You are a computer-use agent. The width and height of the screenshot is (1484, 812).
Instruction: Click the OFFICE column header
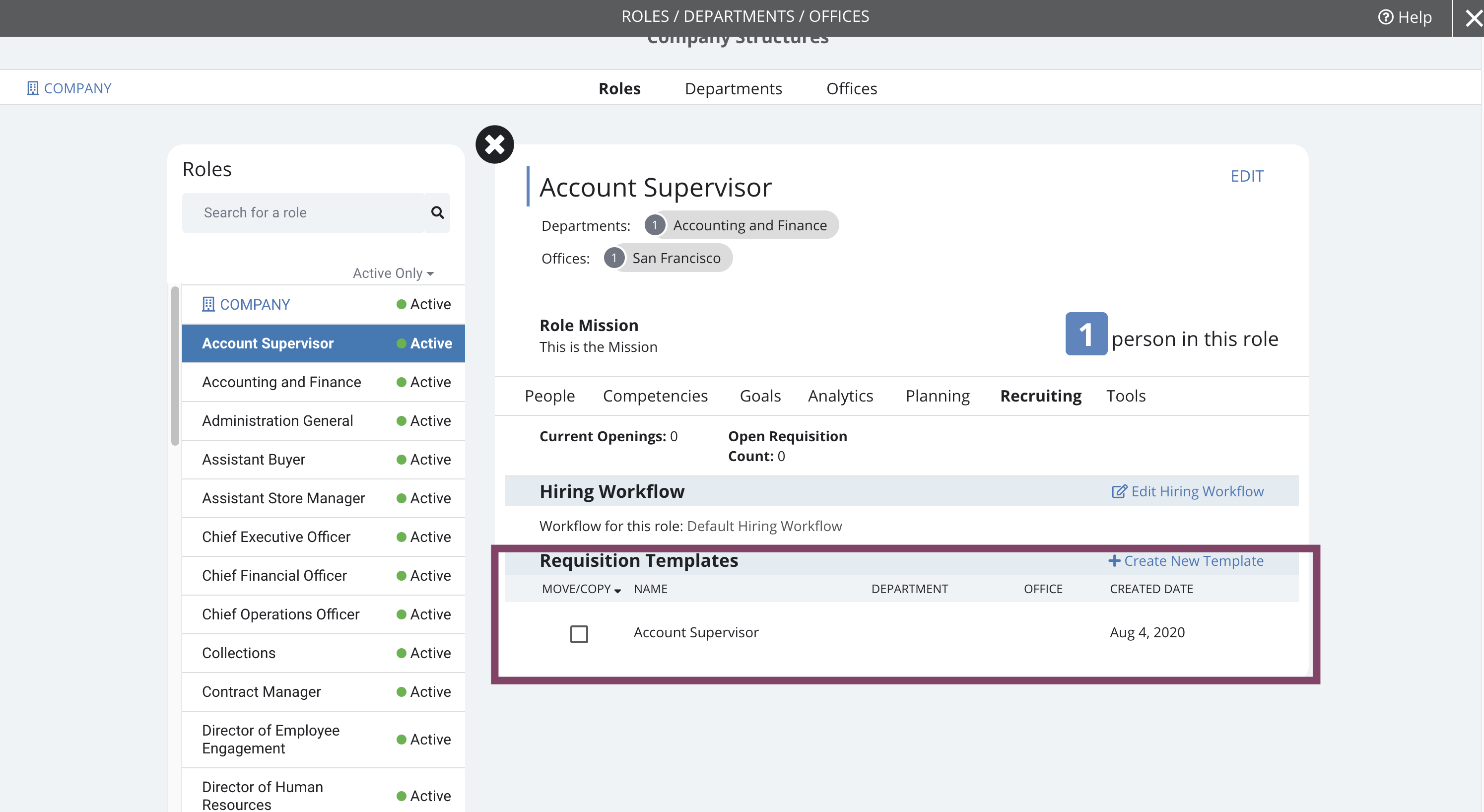1043,589
